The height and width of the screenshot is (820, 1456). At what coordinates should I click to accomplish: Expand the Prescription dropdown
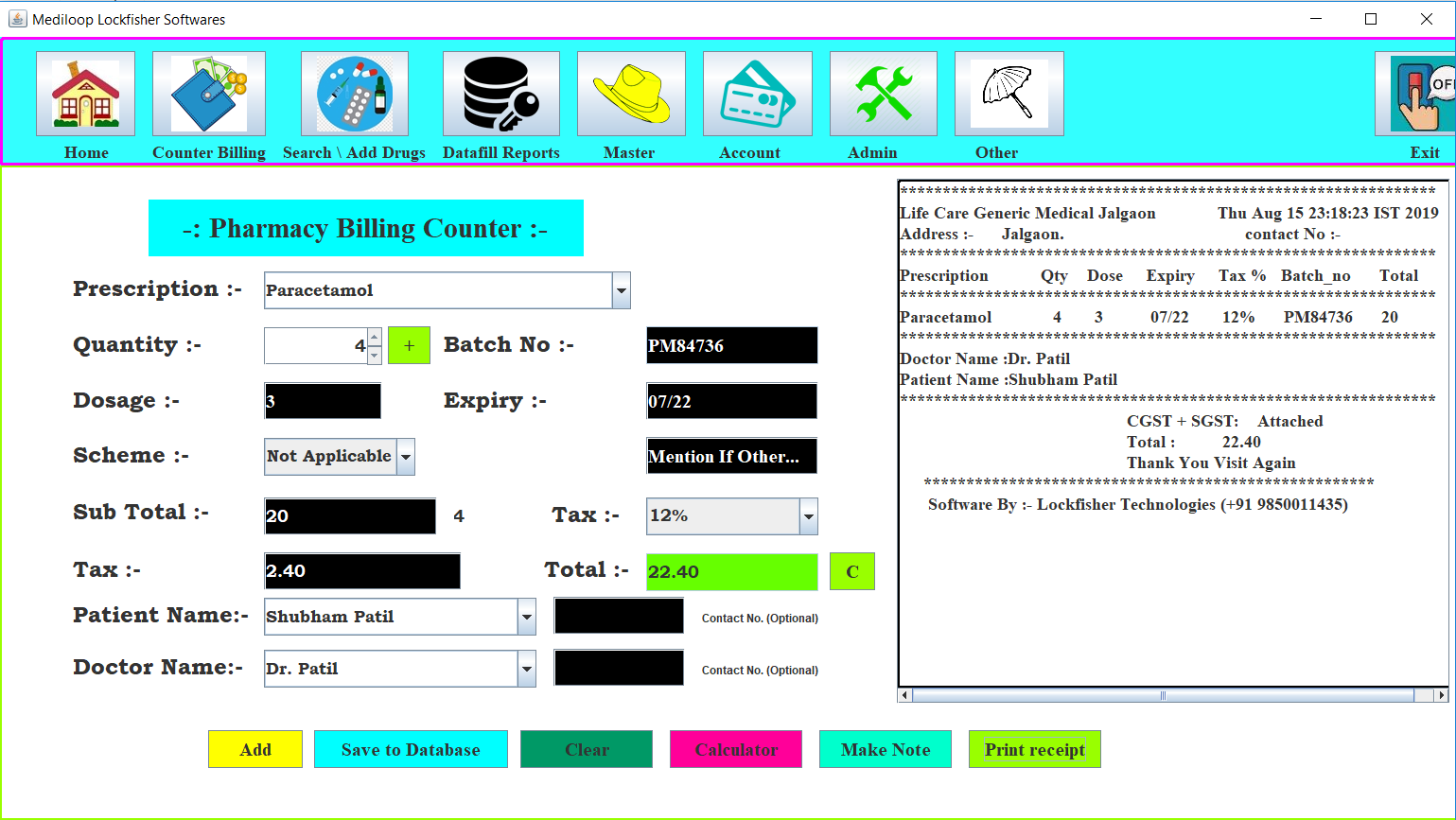click(x=621, y=291)
